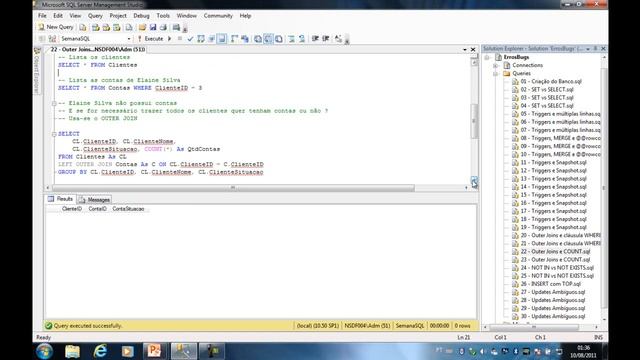Click the Database Engine Query icon beside New Query

[x=83, y=27]
